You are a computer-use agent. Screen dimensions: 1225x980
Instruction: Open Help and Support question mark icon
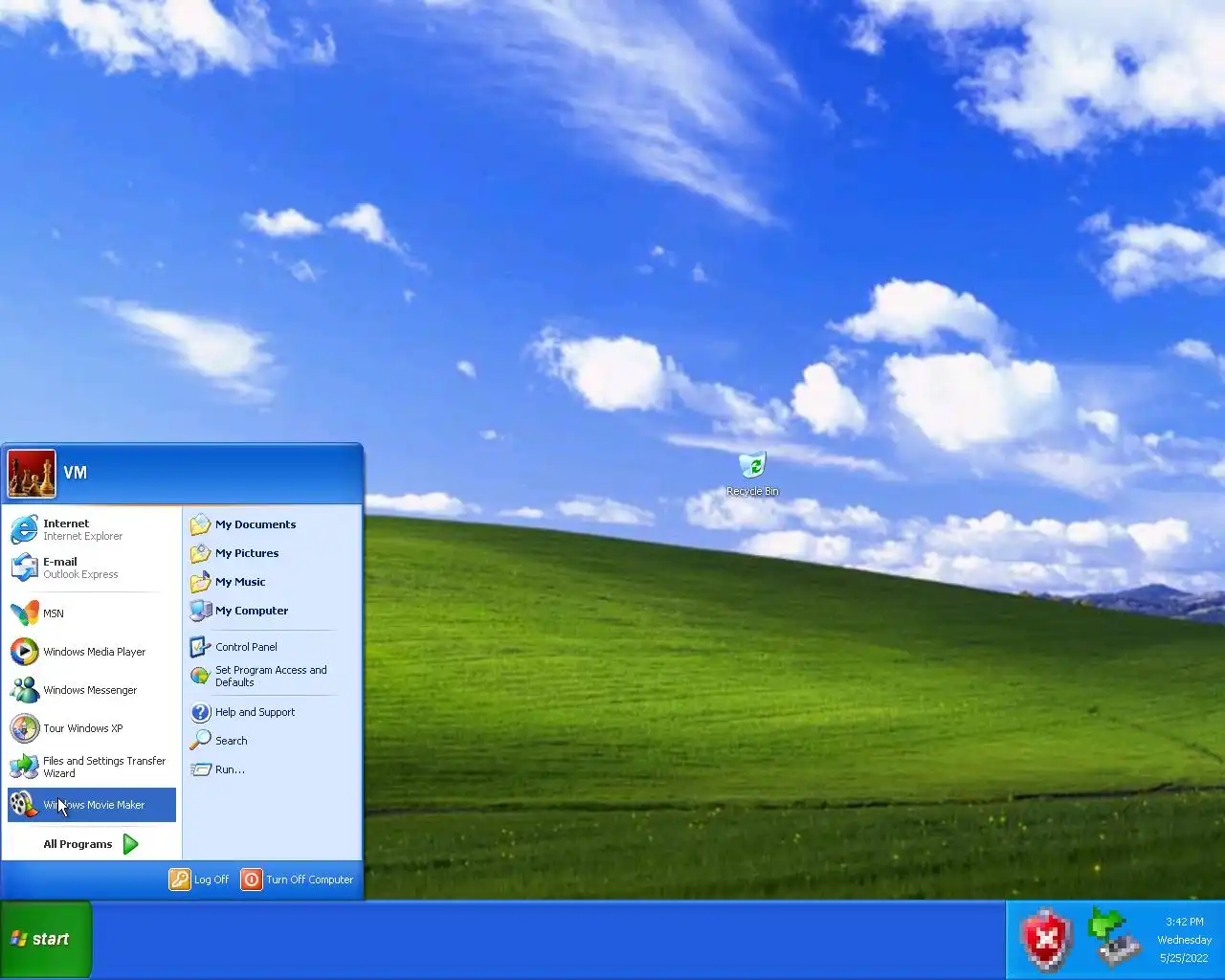click(x=200, y=712)
